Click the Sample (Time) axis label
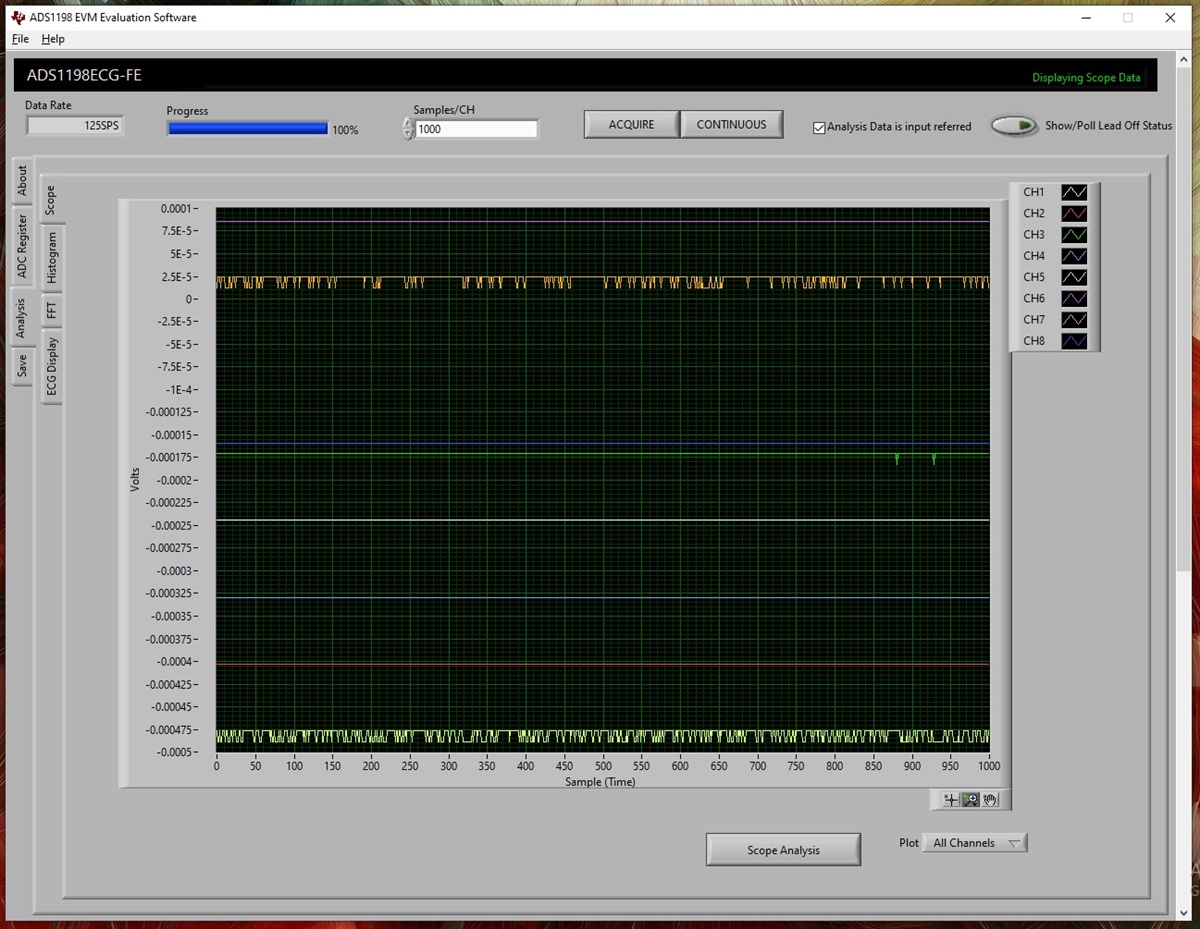This screenshot has width=1200, height=929. (600, 782)
